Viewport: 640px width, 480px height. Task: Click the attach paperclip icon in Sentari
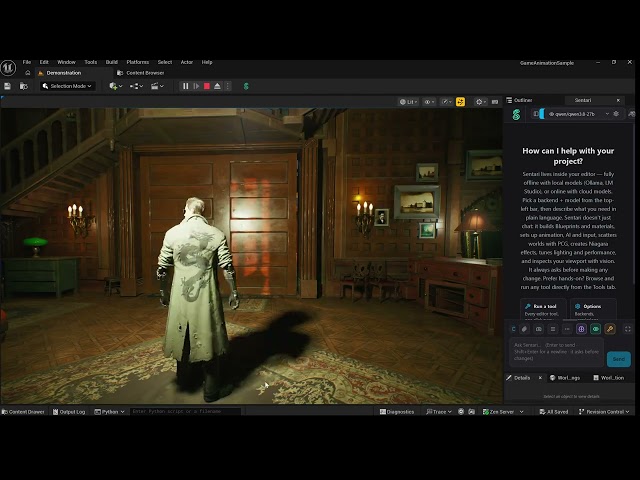click(525, 329)
